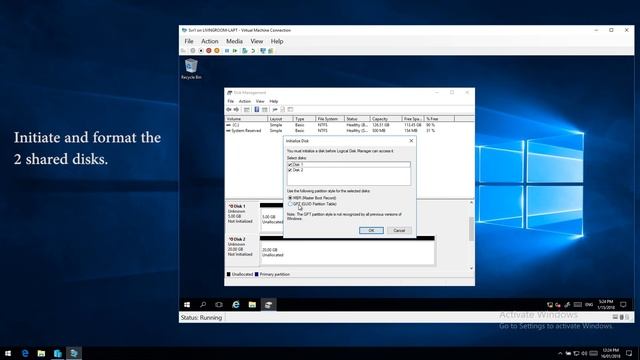This screenshot has width=640, height=360.
Task: Click scroll down arrow of disk pane
Action: pos(471,268)
